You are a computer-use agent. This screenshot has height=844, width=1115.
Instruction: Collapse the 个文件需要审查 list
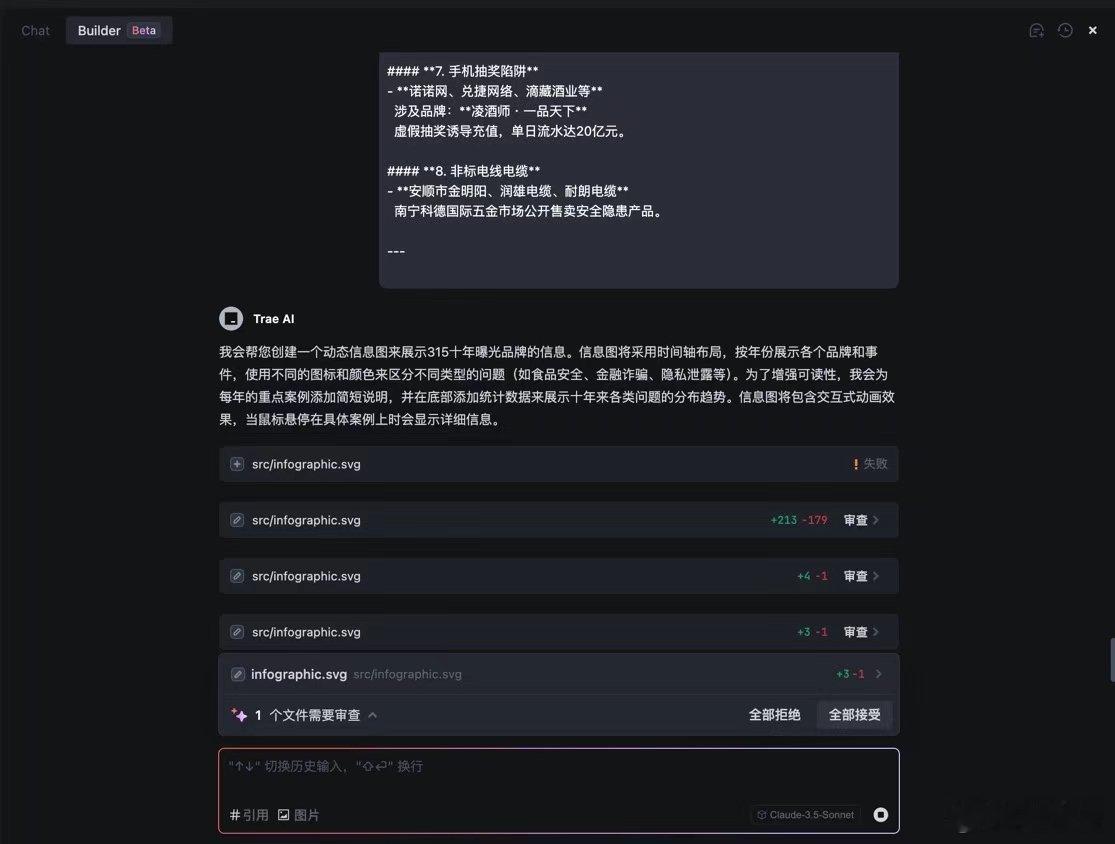pyautogui.click(x=373, y=715)
